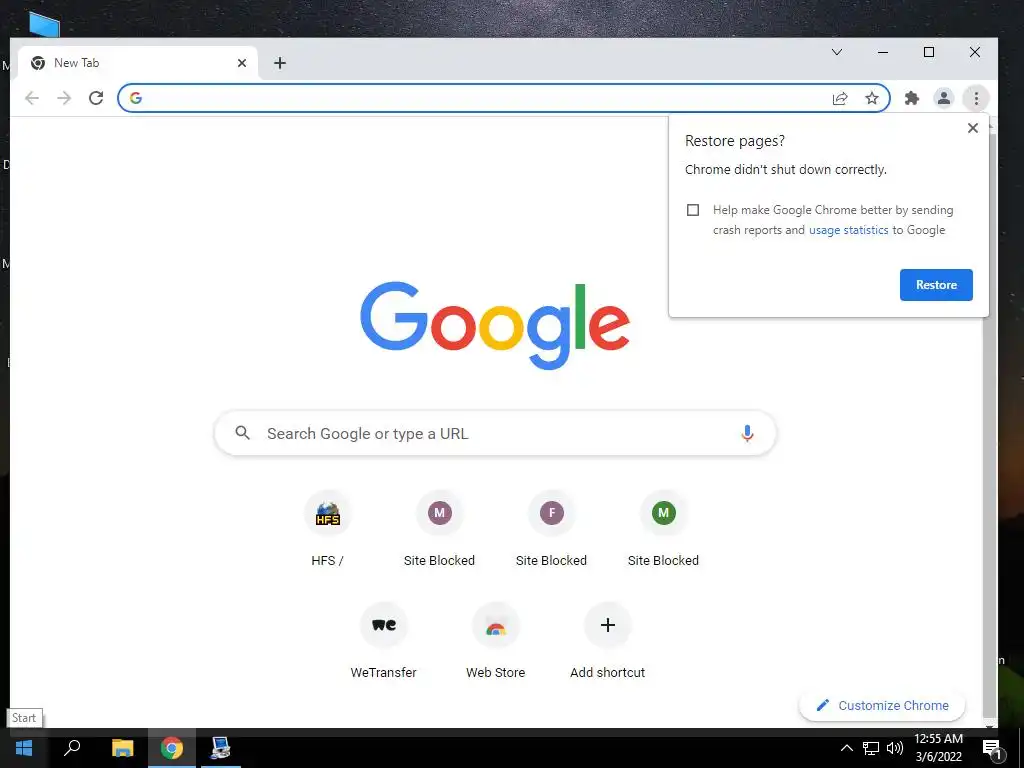Select the New Tab tab

click(x=137, y=63)
